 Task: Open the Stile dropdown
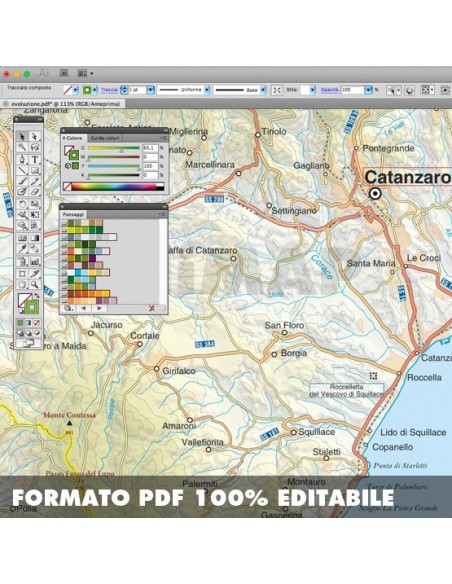coord(313,90)
